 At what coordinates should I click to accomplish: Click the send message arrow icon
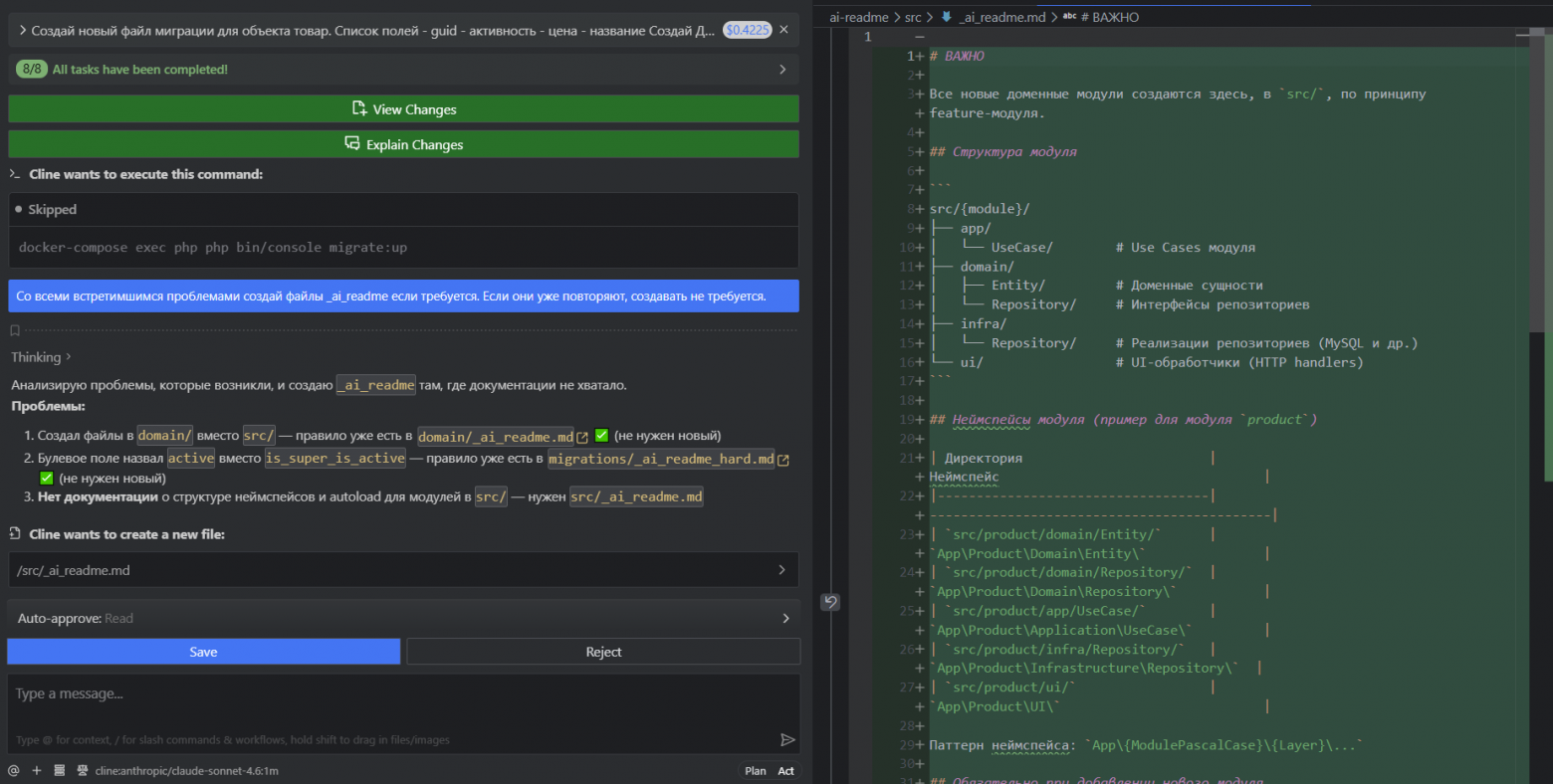coord(787,739)
